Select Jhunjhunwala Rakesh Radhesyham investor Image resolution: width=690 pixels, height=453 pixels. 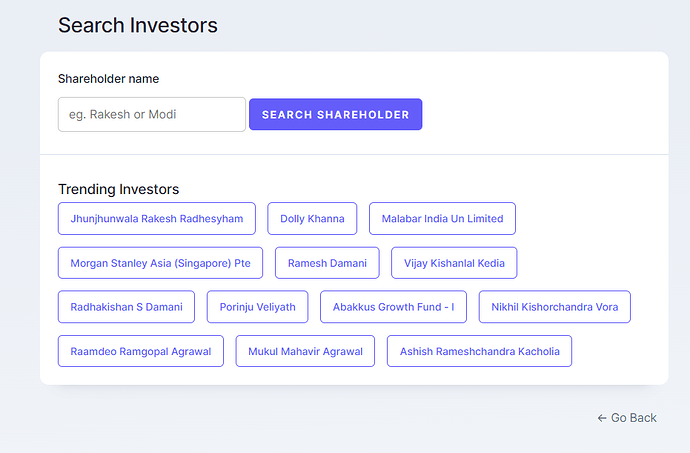tap(157, 218)
